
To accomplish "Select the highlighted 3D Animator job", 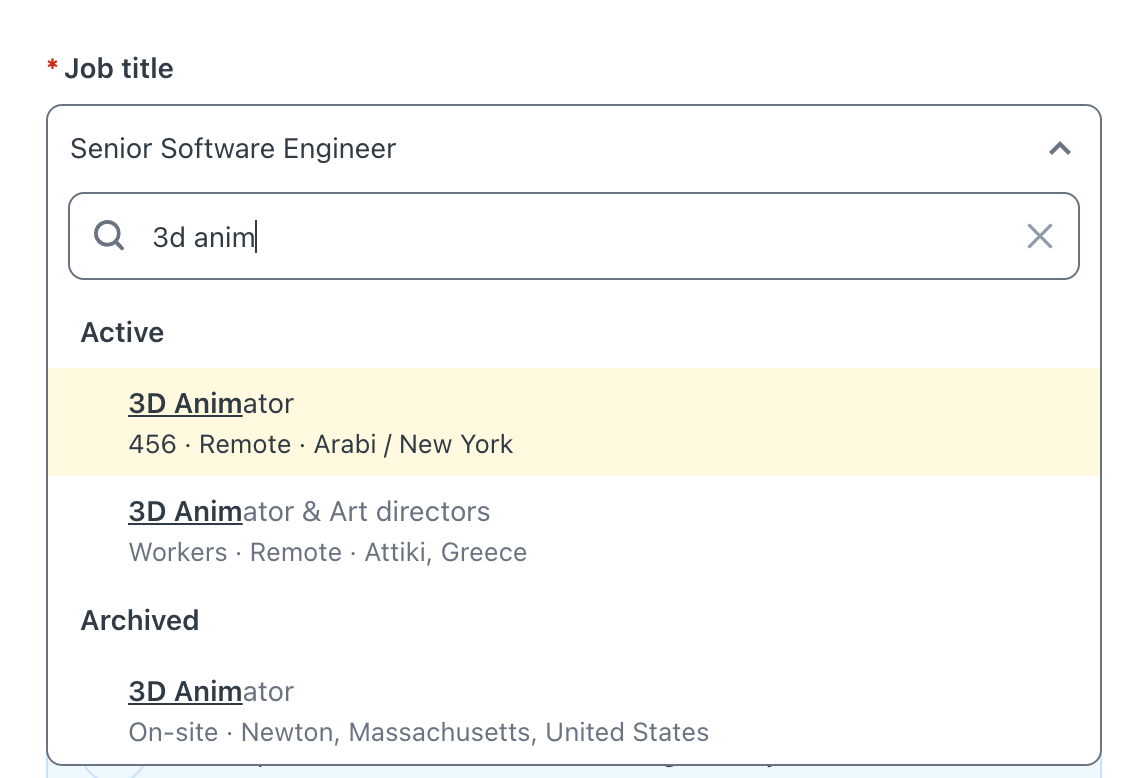I will point(210,404).
